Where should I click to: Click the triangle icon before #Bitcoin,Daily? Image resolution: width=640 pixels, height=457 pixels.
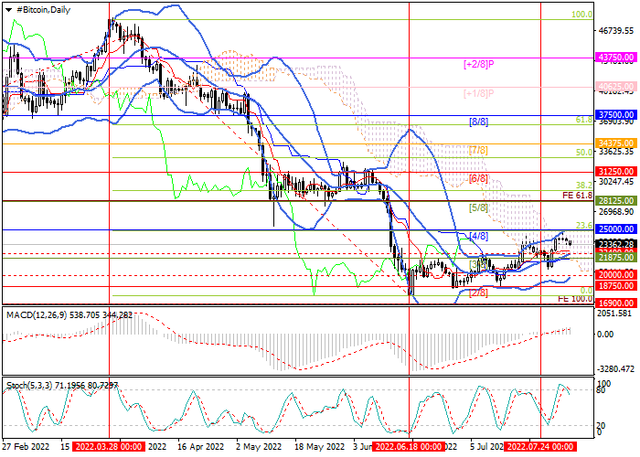coord(9,8)
